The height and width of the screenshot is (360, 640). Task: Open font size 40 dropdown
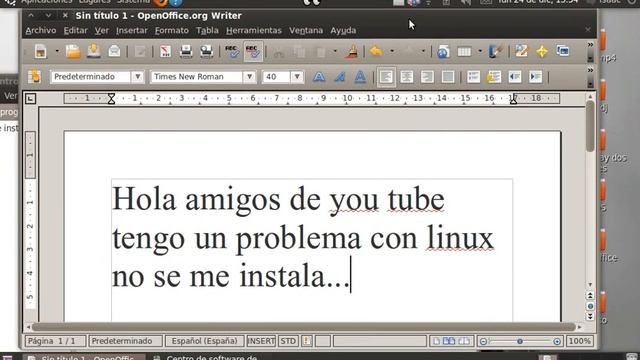click(x=297, y=77)
